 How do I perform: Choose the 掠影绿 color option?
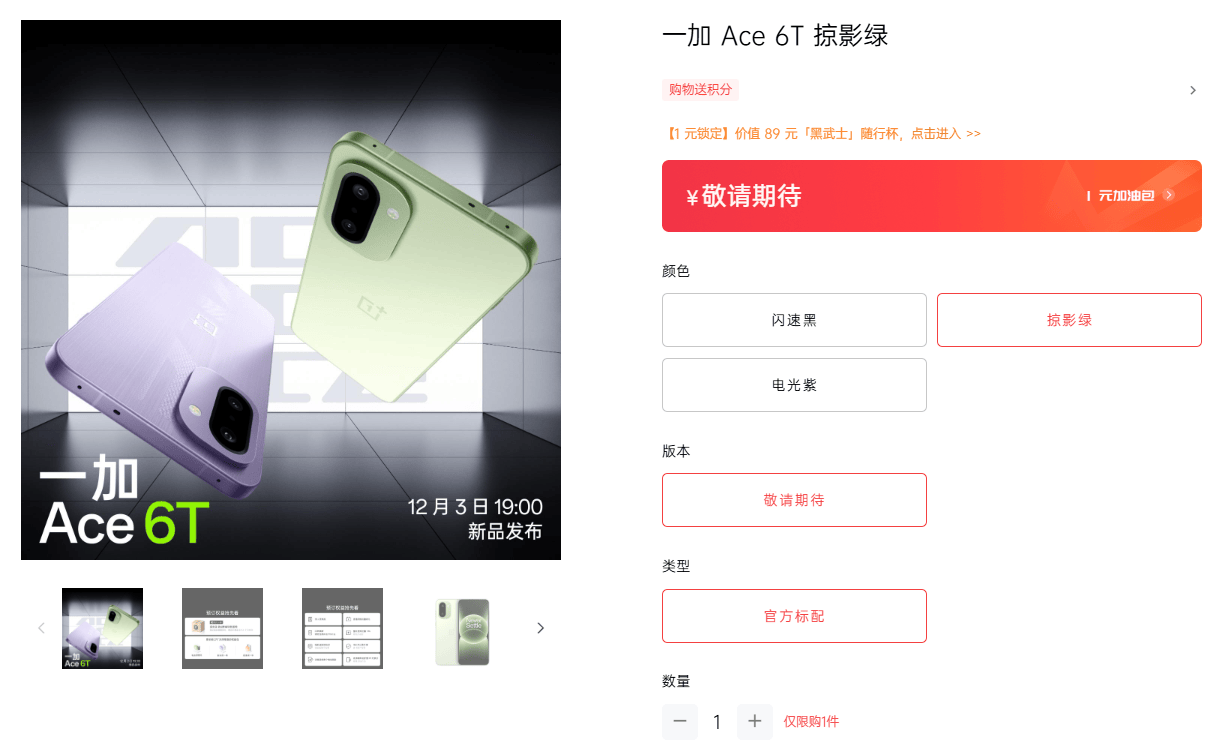(1069, 320)
